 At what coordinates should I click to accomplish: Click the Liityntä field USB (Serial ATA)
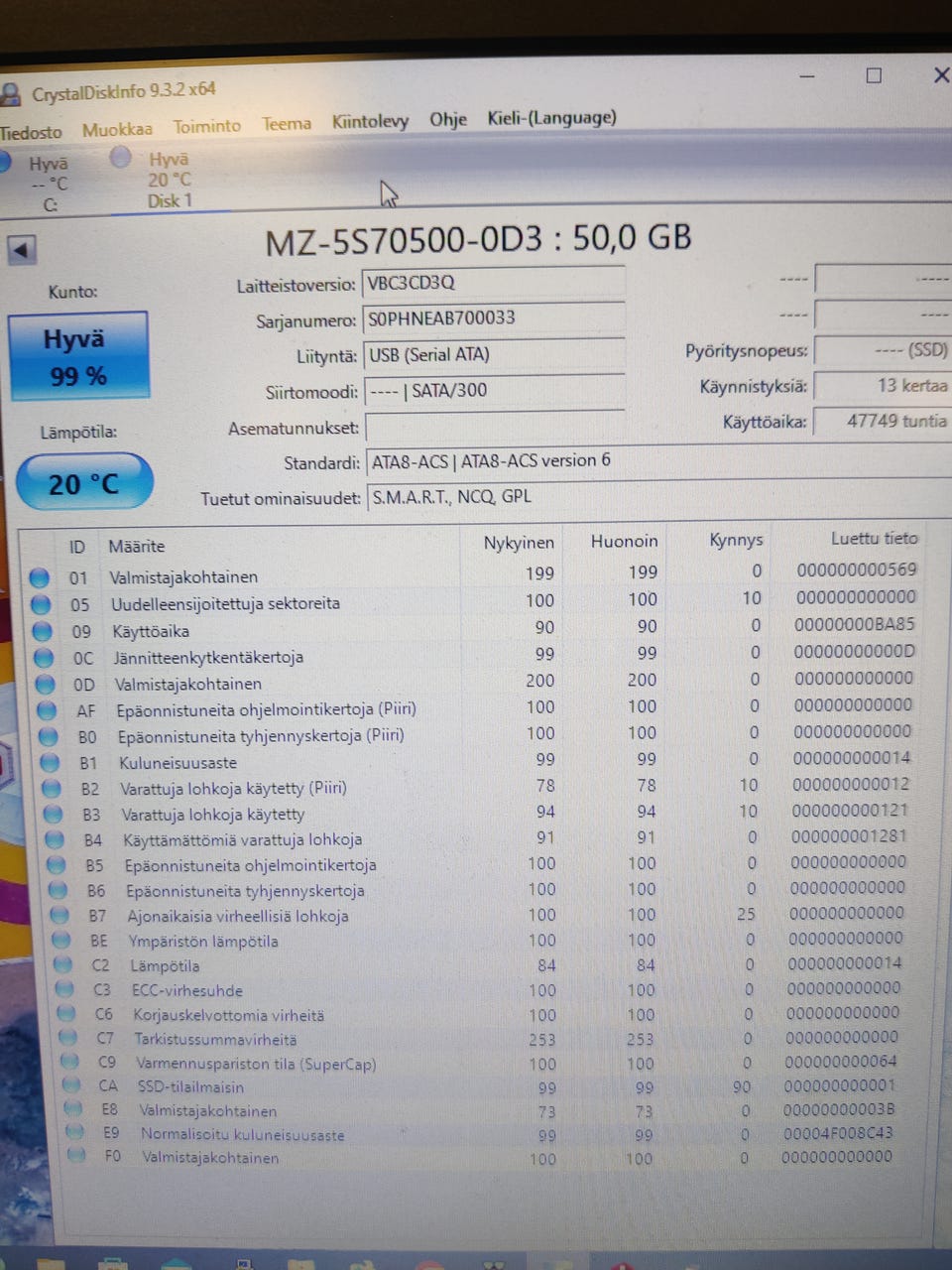tap(494, 355)
